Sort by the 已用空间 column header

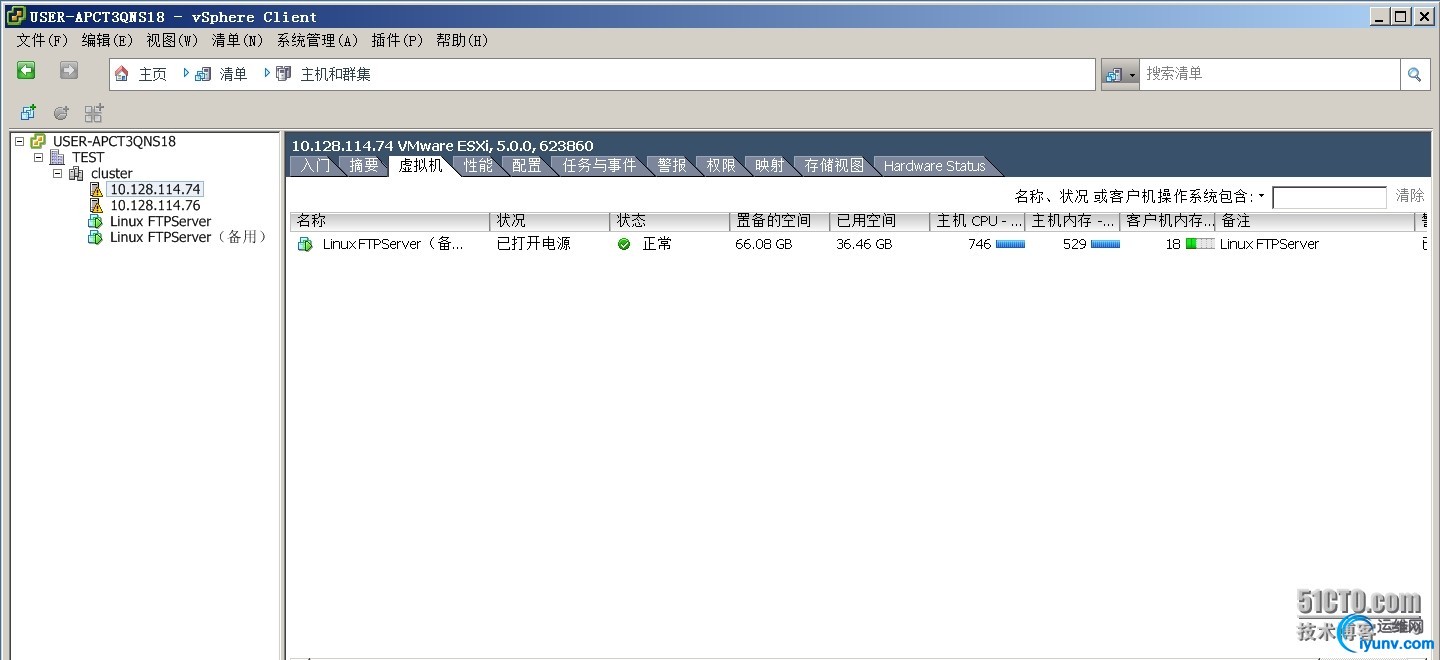(x=880, y=221)
